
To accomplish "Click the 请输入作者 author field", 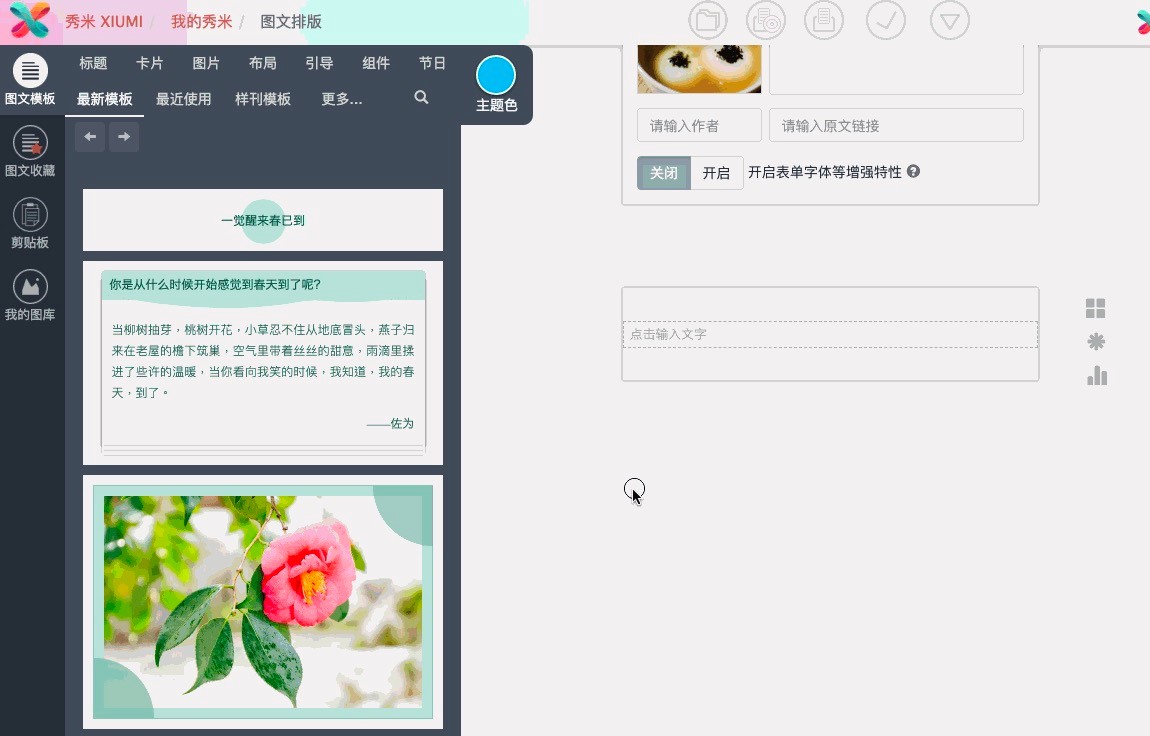I will [x=699, y=125].
